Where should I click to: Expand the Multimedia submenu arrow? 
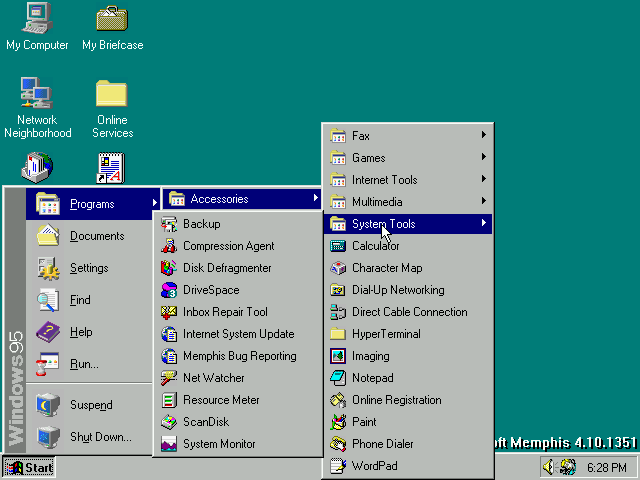[x=484, y=201]
